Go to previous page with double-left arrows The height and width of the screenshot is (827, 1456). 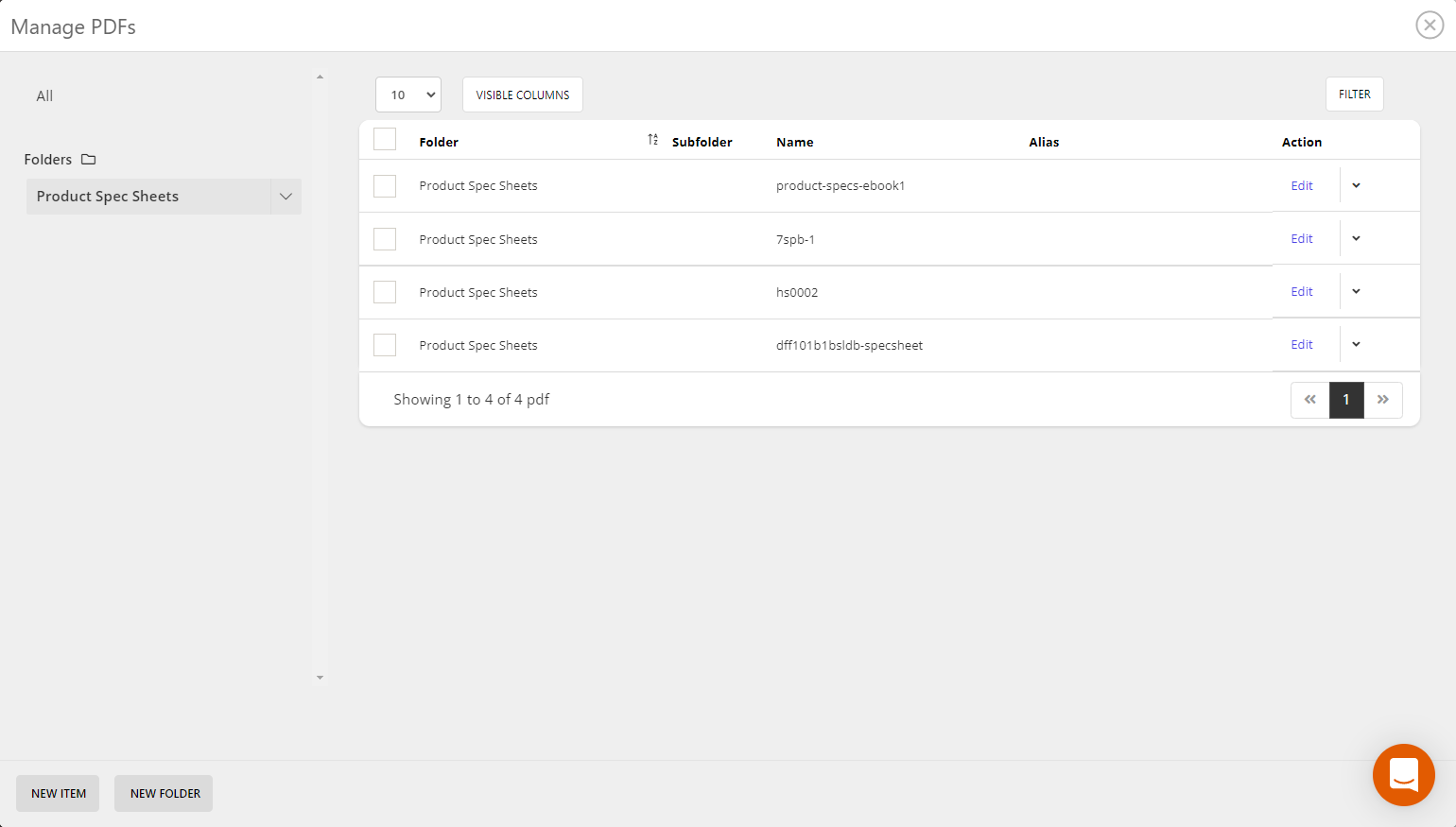tap(1309, 400)
